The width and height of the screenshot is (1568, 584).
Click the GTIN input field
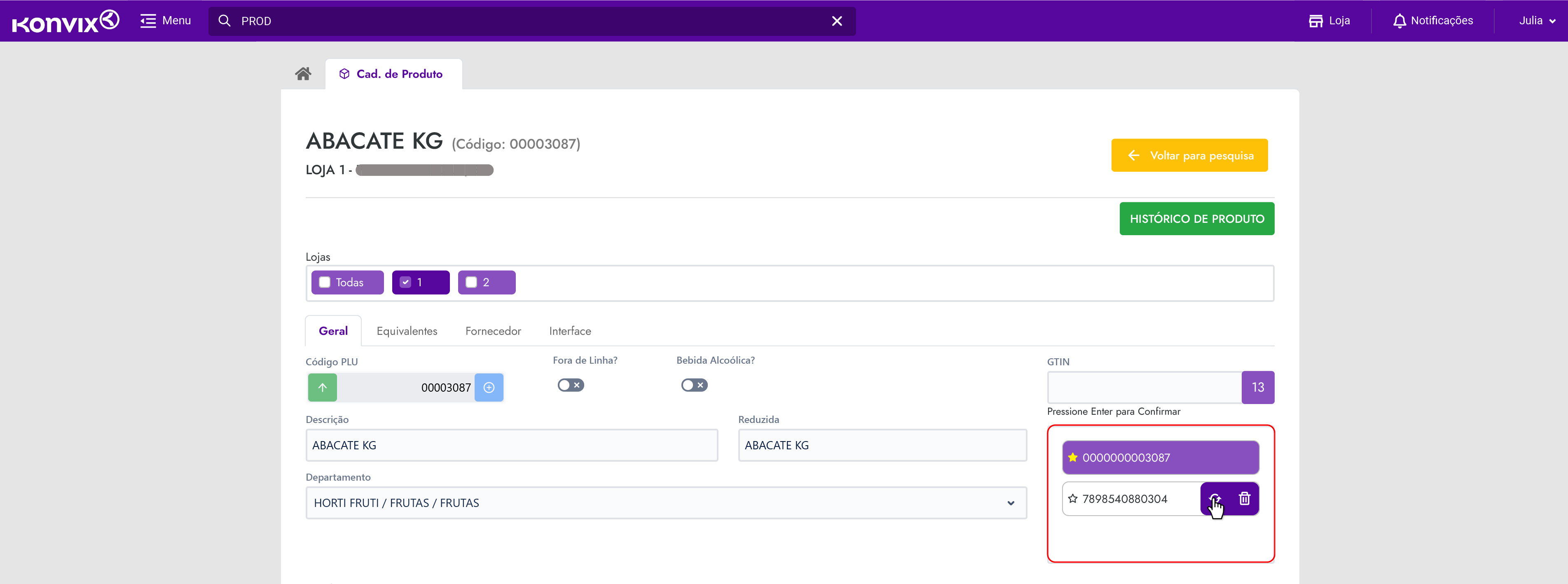click(x=1144, y=388)
